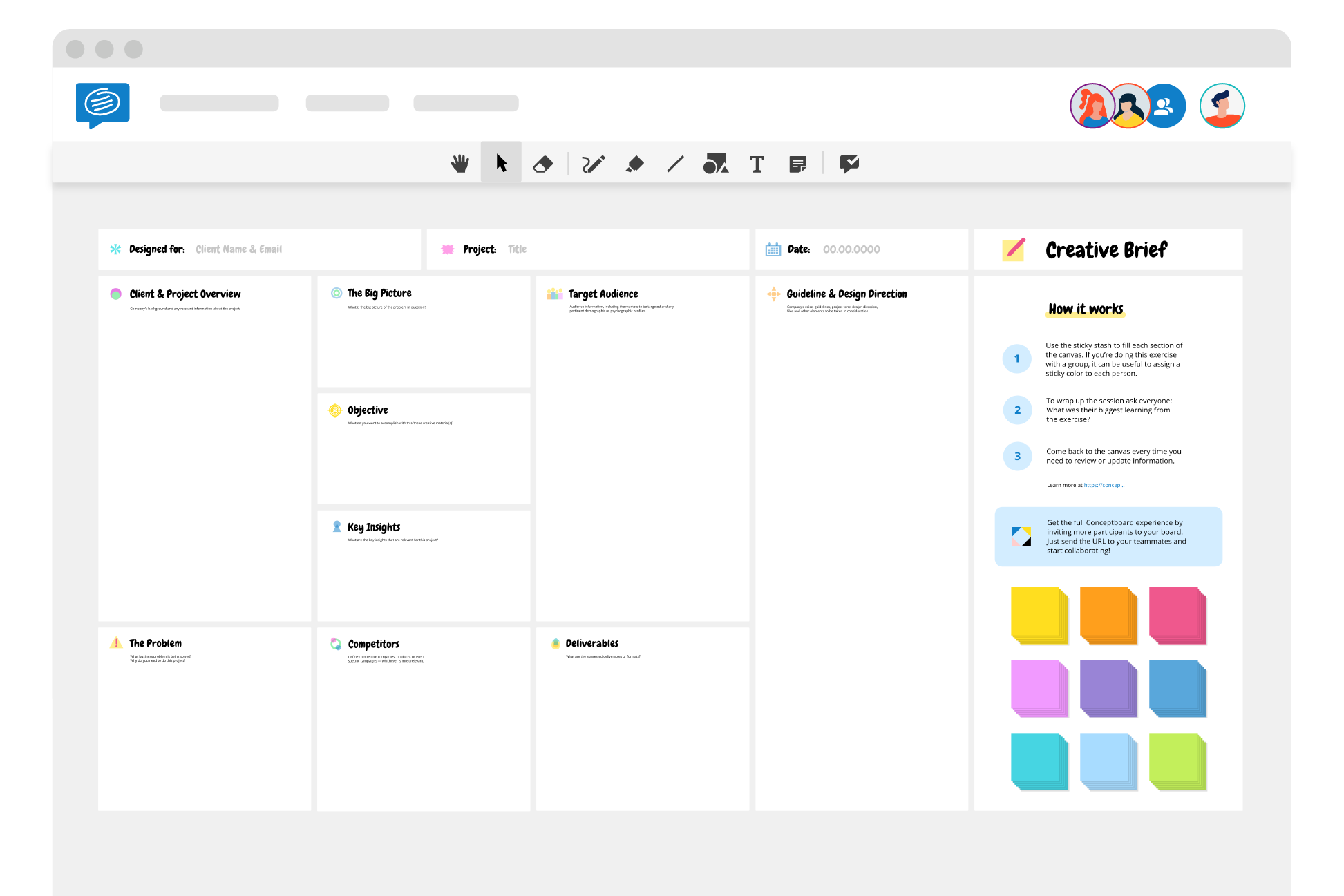
Task: Select the Shape tool
Action: [x=716, y=163]
